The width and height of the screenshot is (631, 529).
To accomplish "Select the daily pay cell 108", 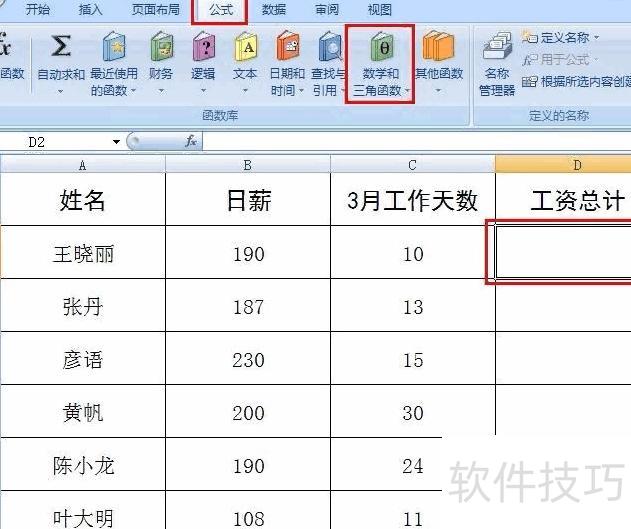I will point(247,510).
